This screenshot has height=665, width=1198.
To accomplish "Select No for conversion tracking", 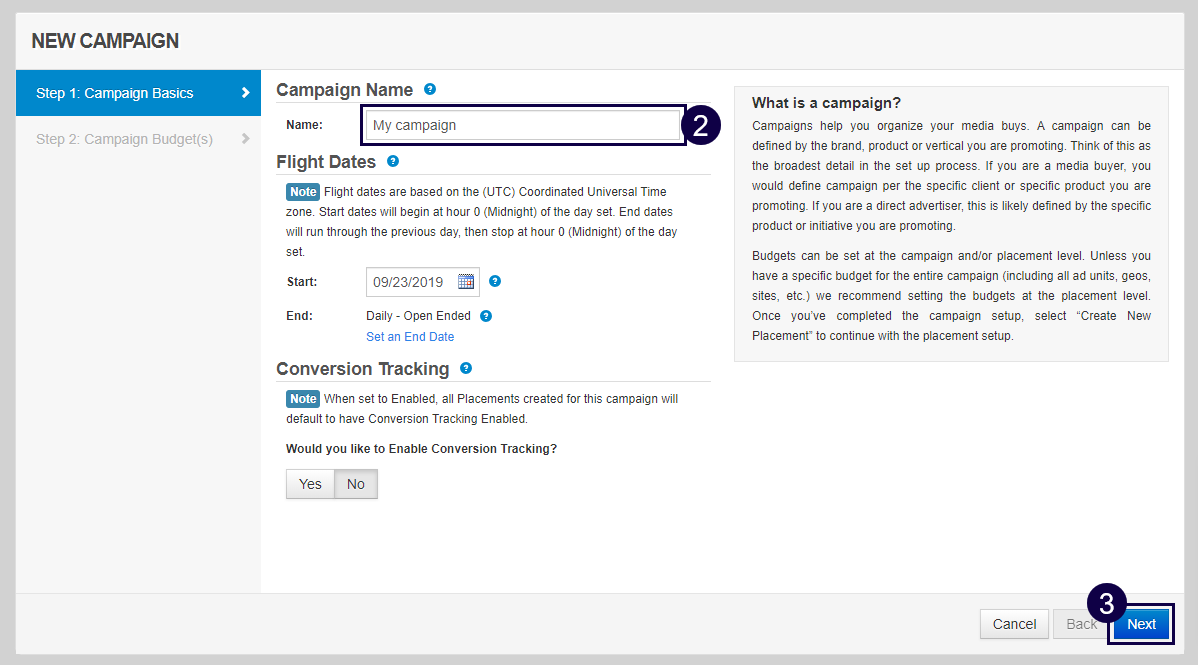I will (x=356, y=484).
